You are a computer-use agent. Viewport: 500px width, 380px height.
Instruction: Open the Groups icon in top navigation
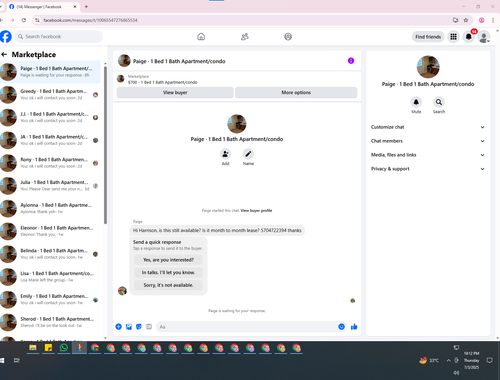pyautogui.click(x=288, y=37)
